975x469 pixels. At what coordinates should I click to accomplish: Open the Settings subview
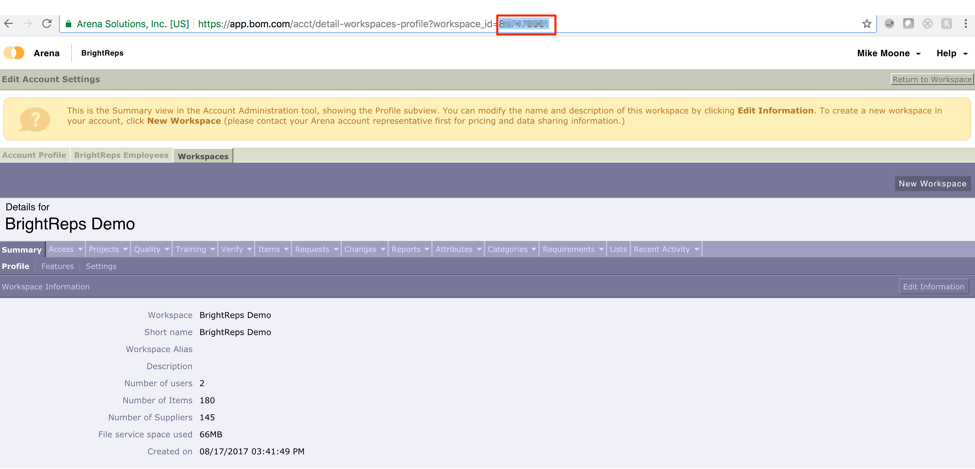click(x=101, y=266)
